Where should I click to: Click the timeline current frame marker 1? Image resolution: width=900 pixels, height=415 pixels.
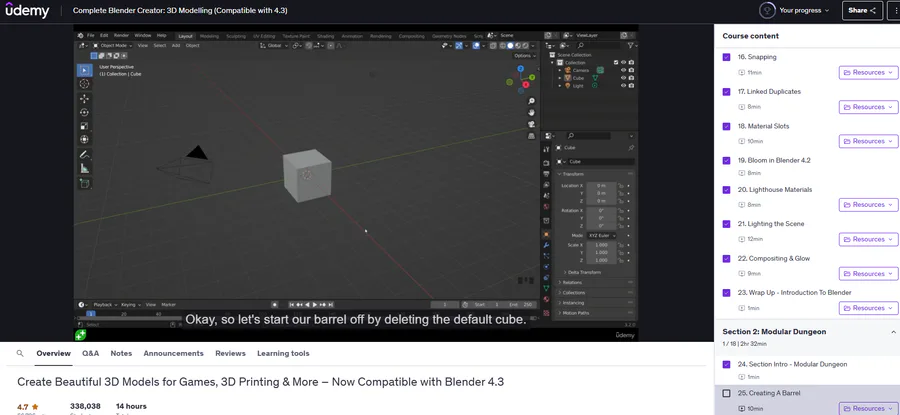[91, 314]
